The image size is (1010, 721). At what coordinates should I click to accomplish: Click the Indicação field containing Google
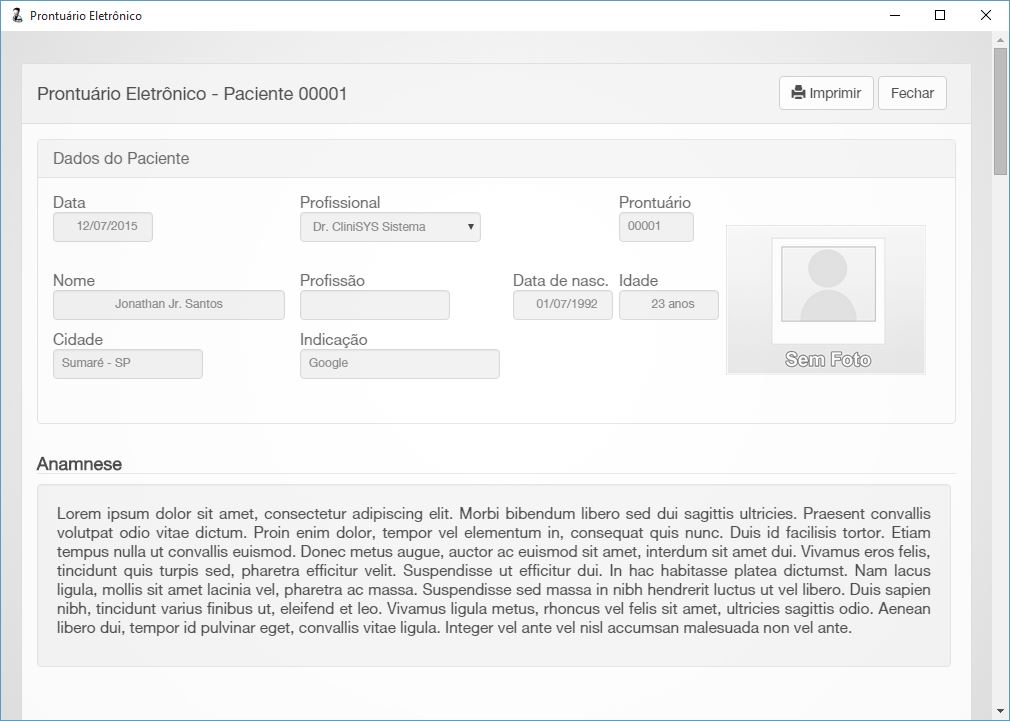(399, 363)
